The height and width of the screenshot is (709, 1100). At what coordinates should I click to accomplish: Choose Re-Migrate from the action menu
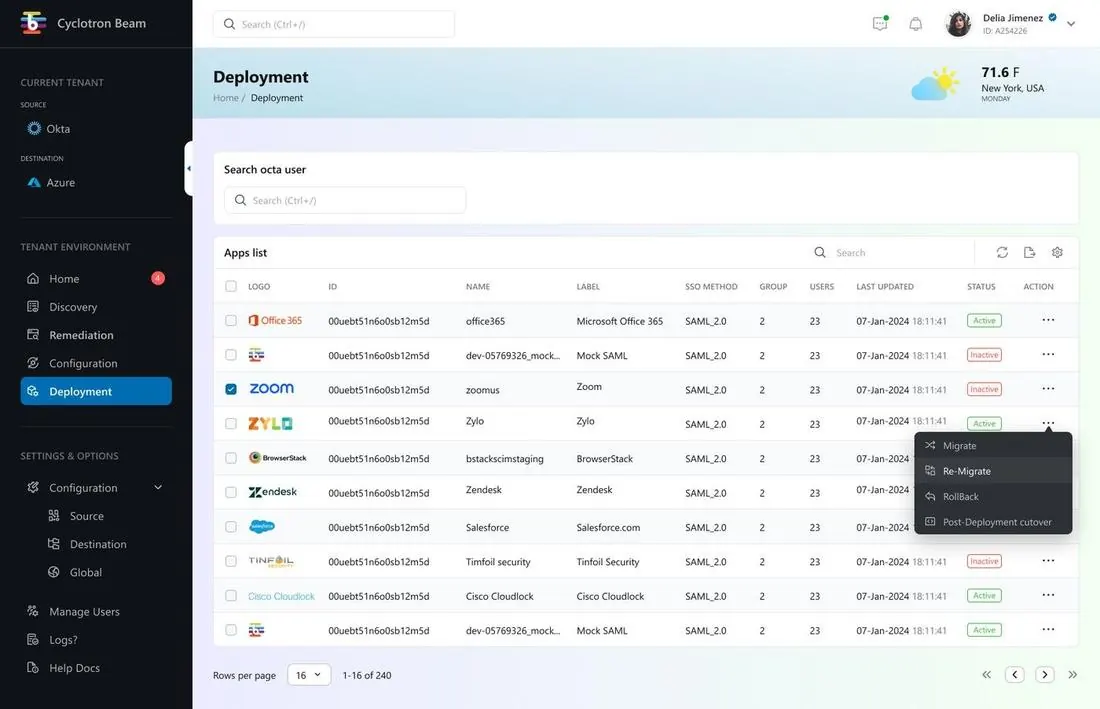tap(993, 471)
